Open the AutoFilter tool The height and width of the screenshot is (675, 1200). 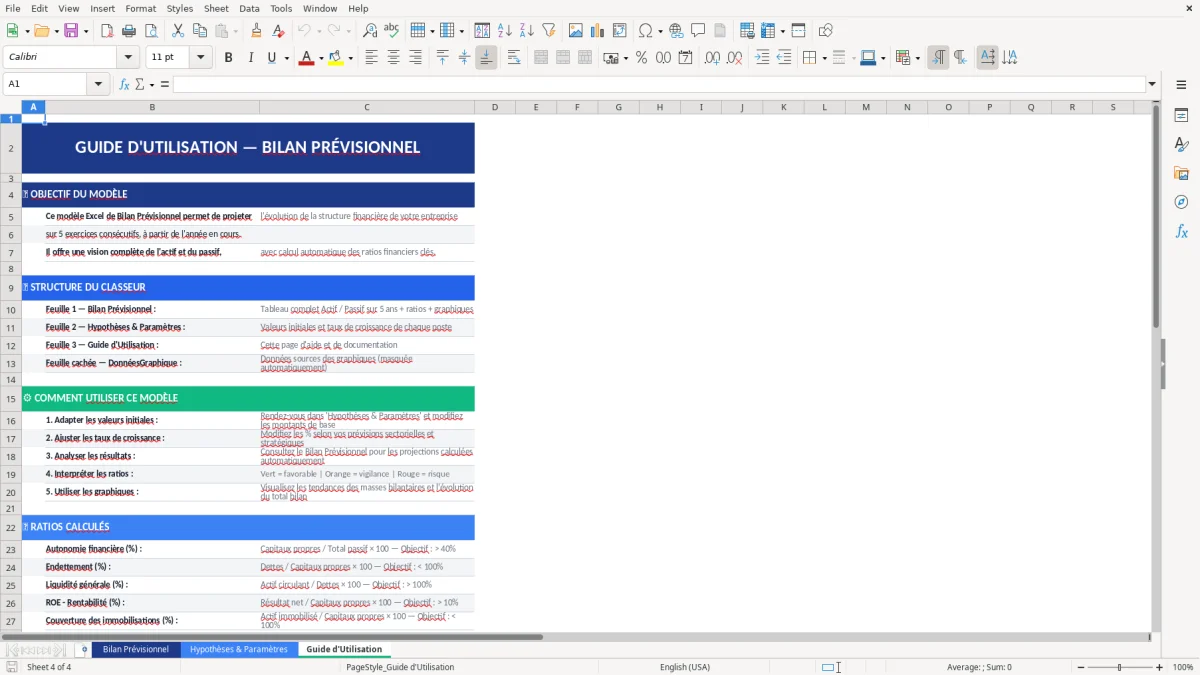[547, 30]
